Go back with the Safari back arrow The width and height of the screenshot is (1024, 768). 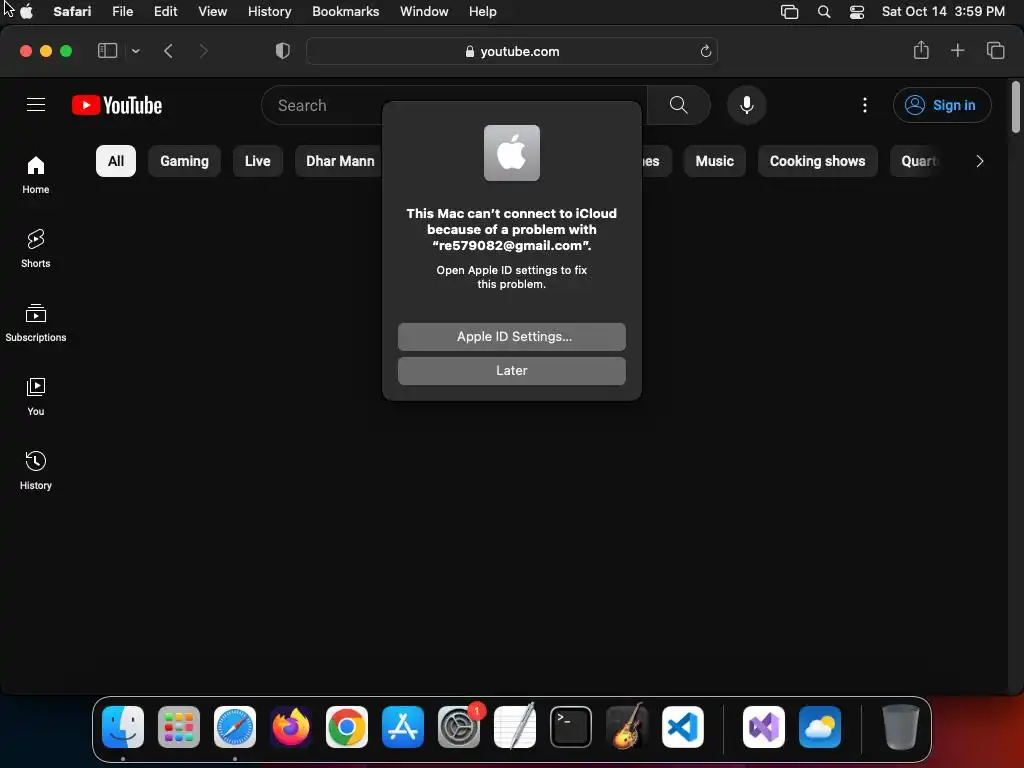168,51
